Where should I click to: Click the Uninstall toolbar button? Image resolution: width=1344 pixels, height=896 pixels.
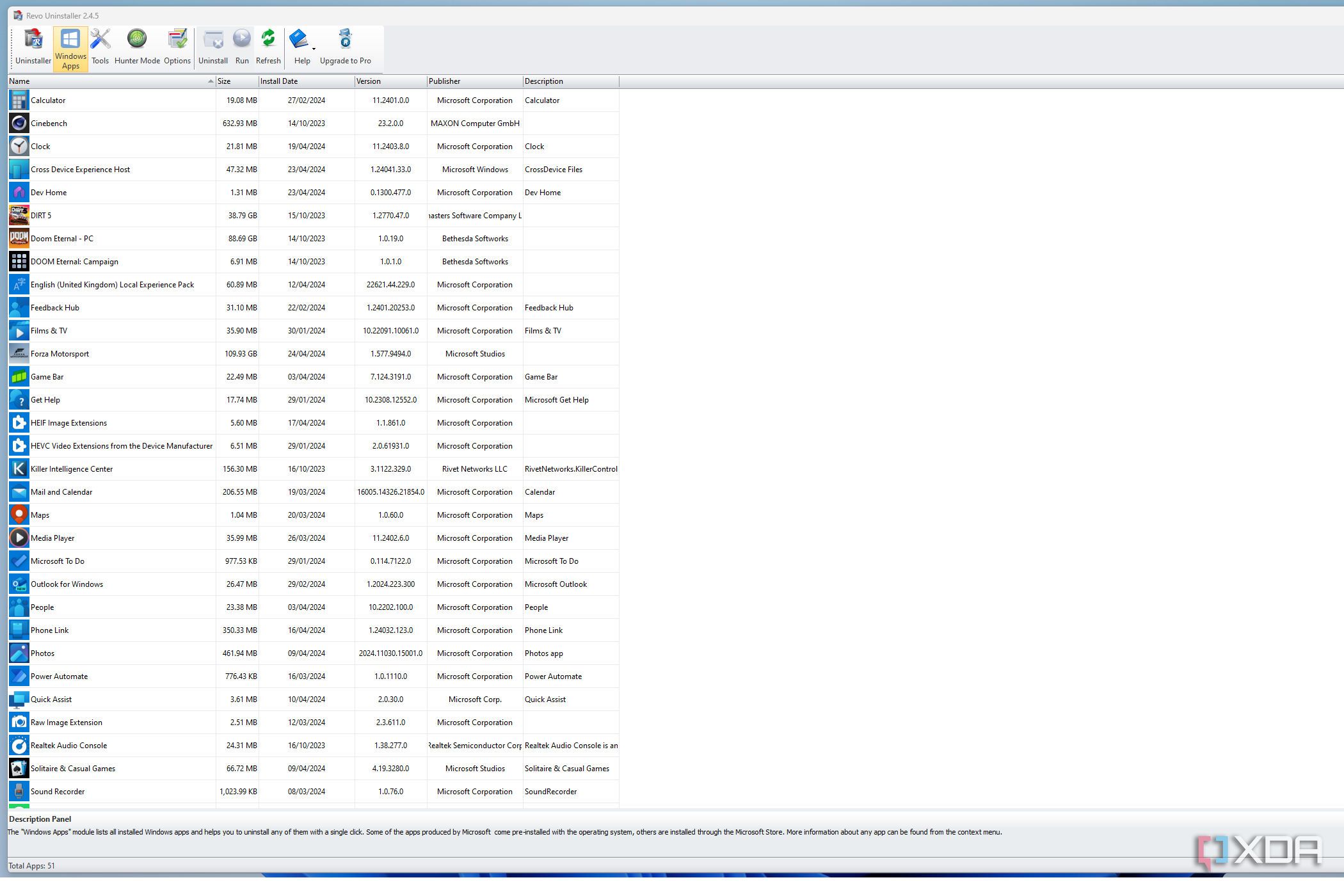(213, 47)
